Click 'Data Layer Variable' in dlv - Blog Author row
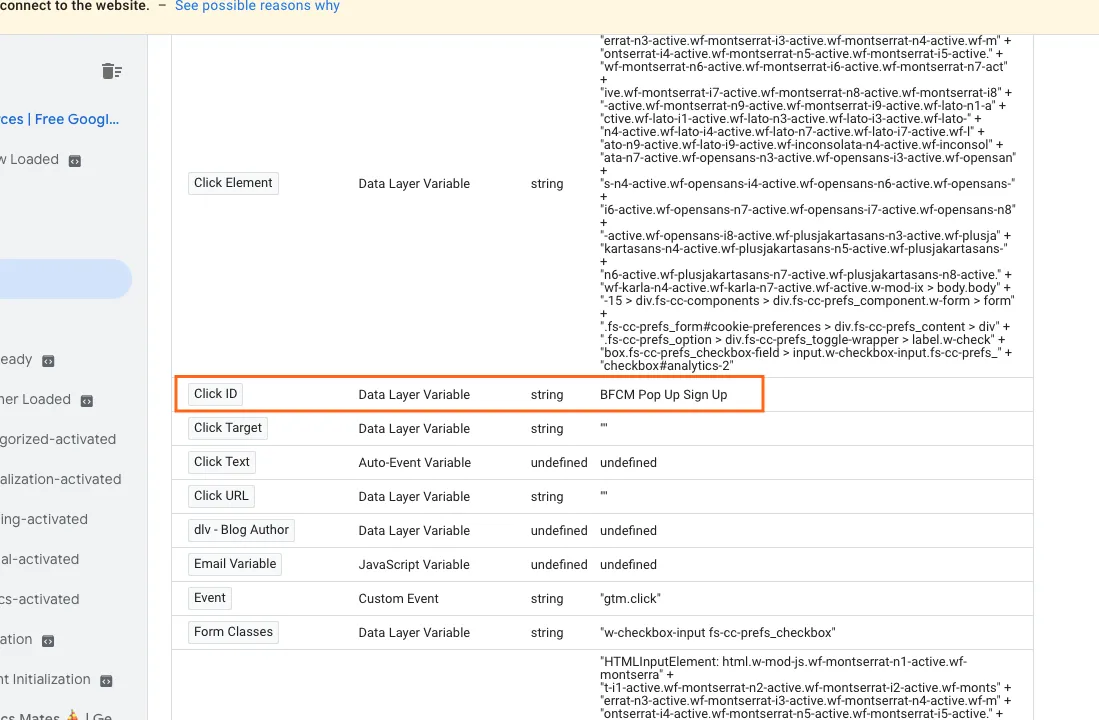Image resolution: width=1099 pixels, height=720 pixels. coord(414,531)
